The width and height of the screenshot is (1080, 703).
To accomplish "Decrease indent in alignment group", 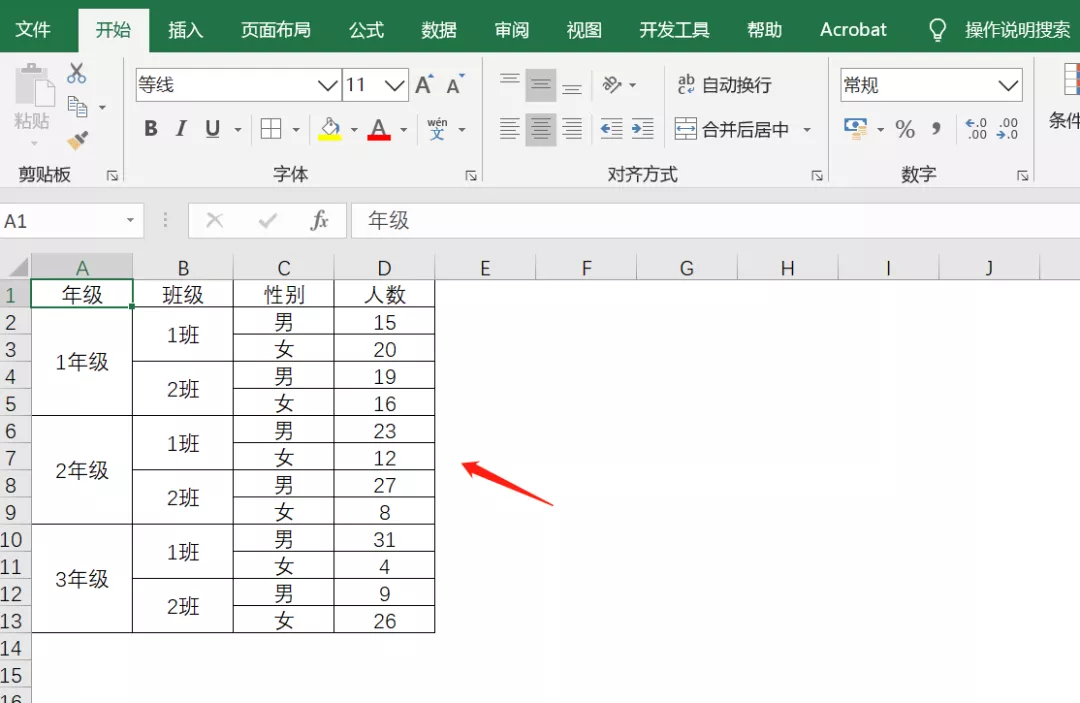I will (x=611, y=129).
